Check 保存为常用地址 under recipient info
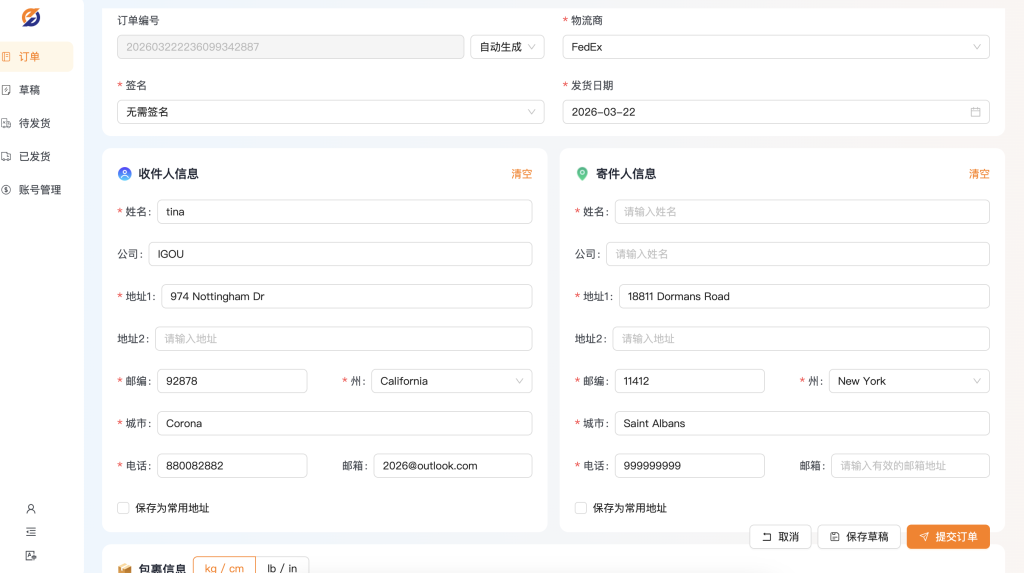The height and width of the screenshot is (573, 1024). [x=123, y=508]
